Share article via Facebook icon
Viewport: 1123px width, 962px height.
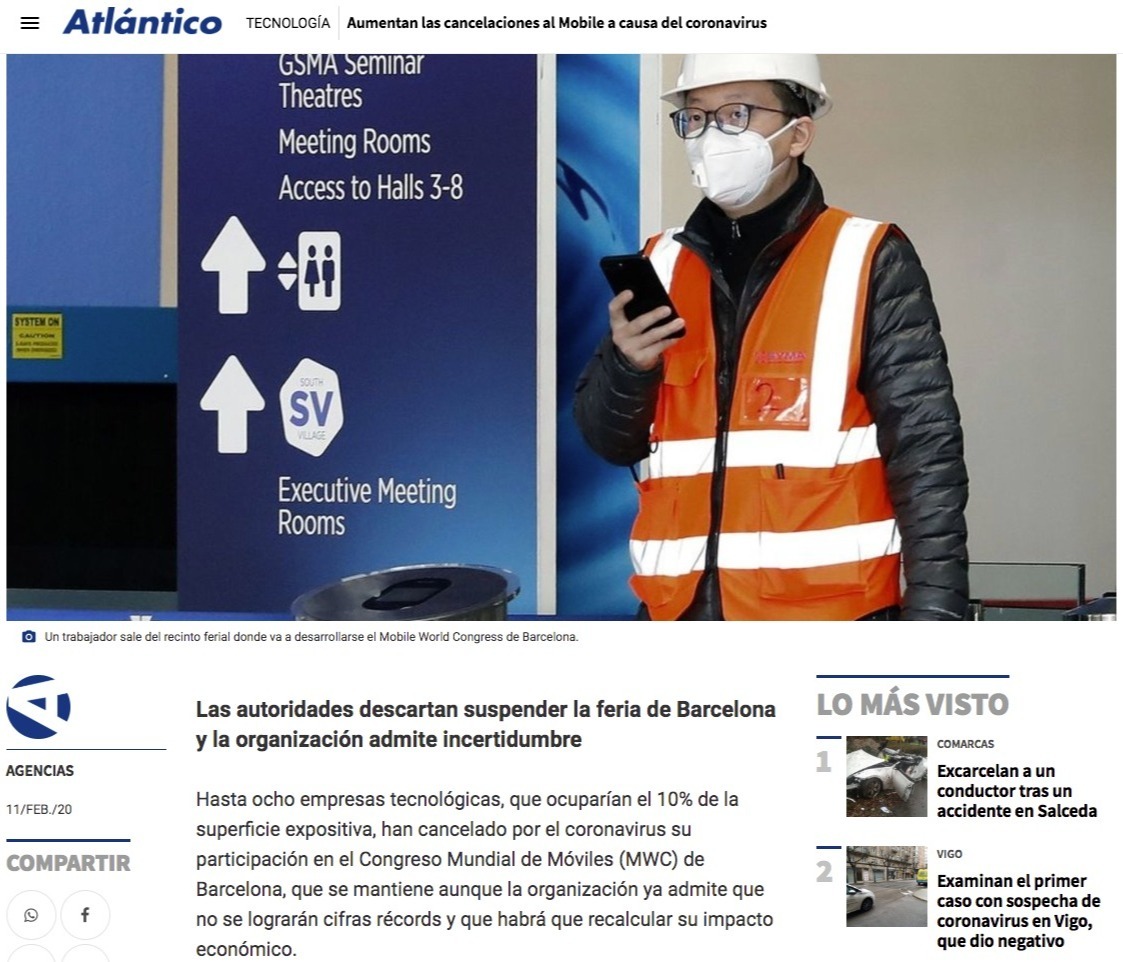click(85, 915)
